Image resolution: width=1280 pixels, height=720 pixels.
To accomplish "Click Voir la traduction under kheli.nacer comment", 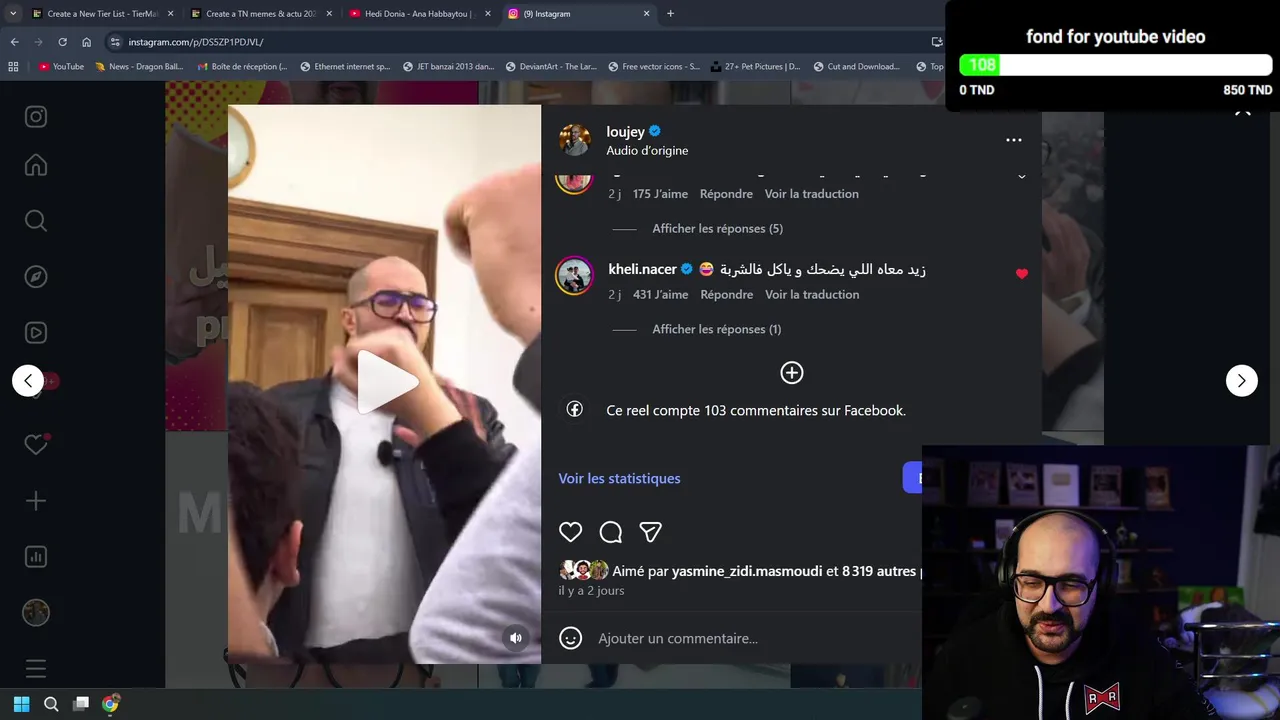I will [812, 294].
